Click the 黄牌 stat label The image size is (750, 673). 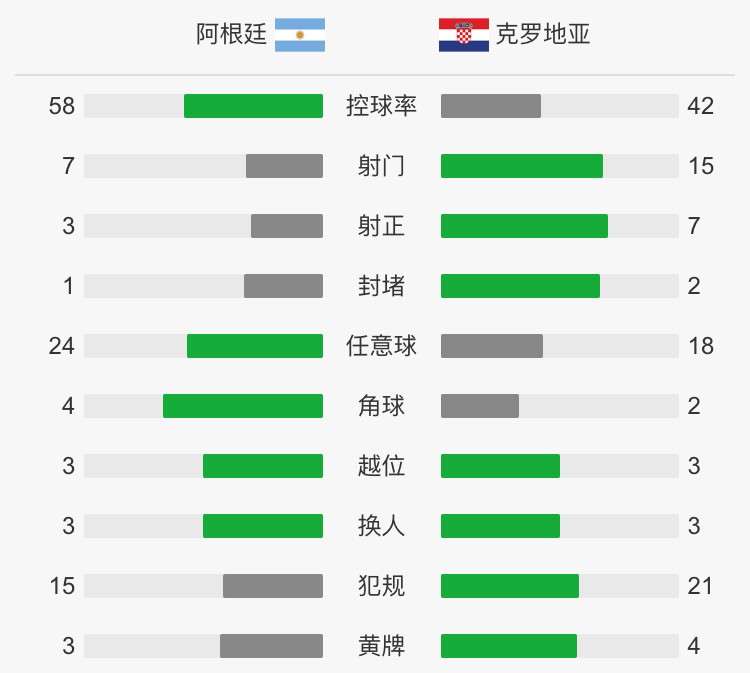[x=382, y=646]
